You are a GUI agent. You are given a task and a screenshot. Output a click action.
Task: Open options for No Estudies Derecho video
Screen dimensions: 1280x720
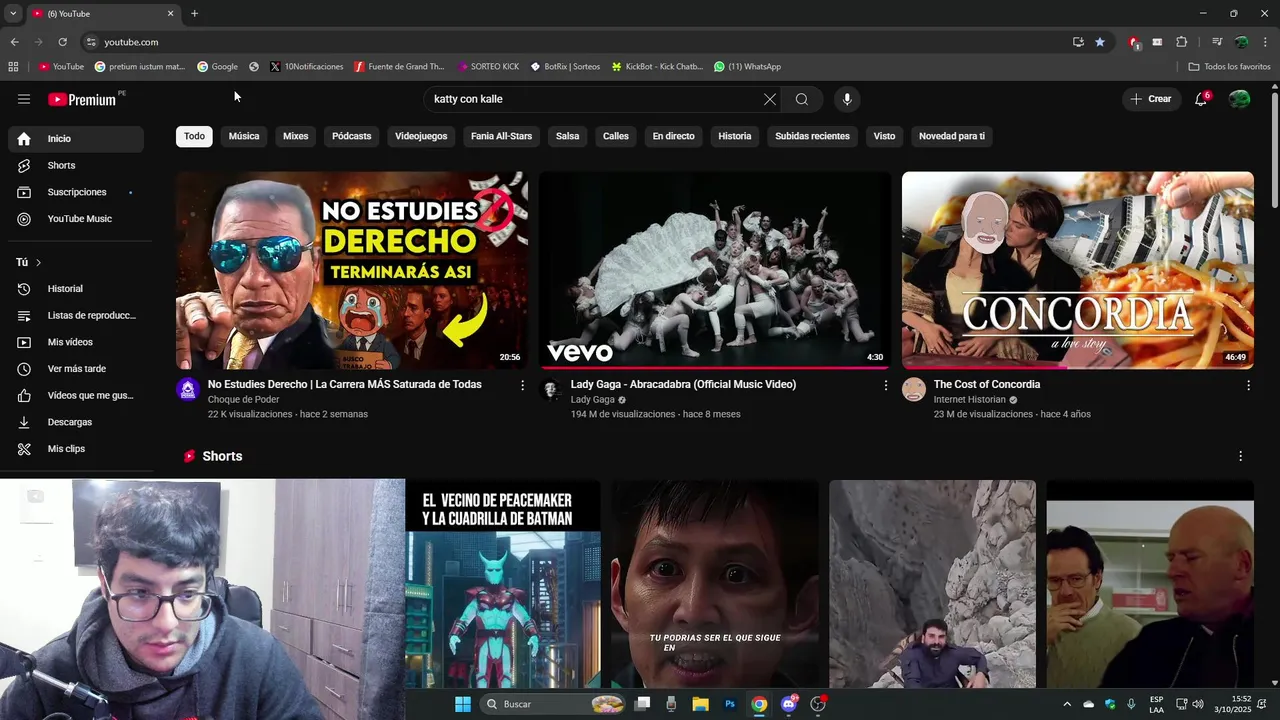tap(522, 385)
